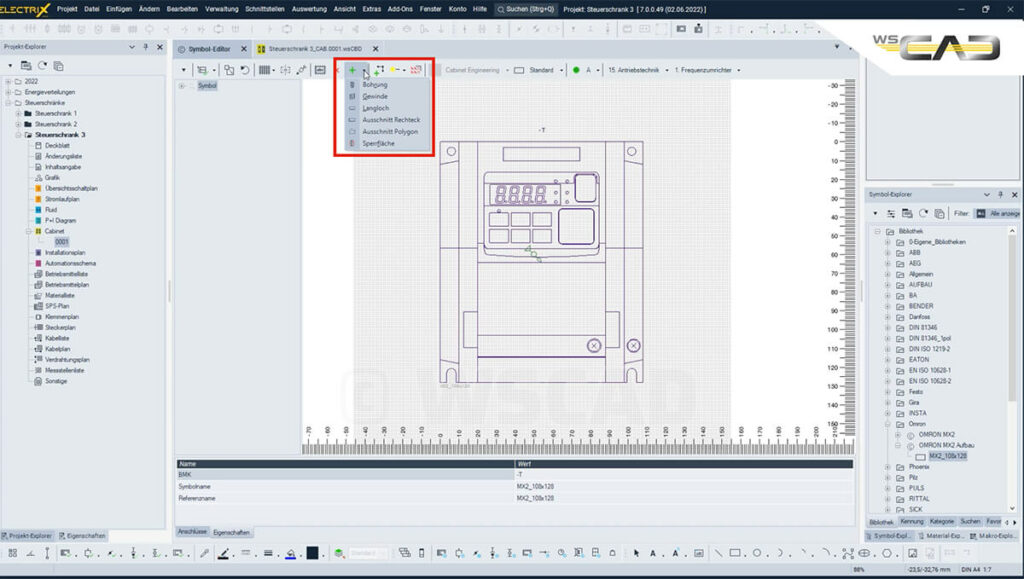Select the line drawing tool

coord(718,553)
